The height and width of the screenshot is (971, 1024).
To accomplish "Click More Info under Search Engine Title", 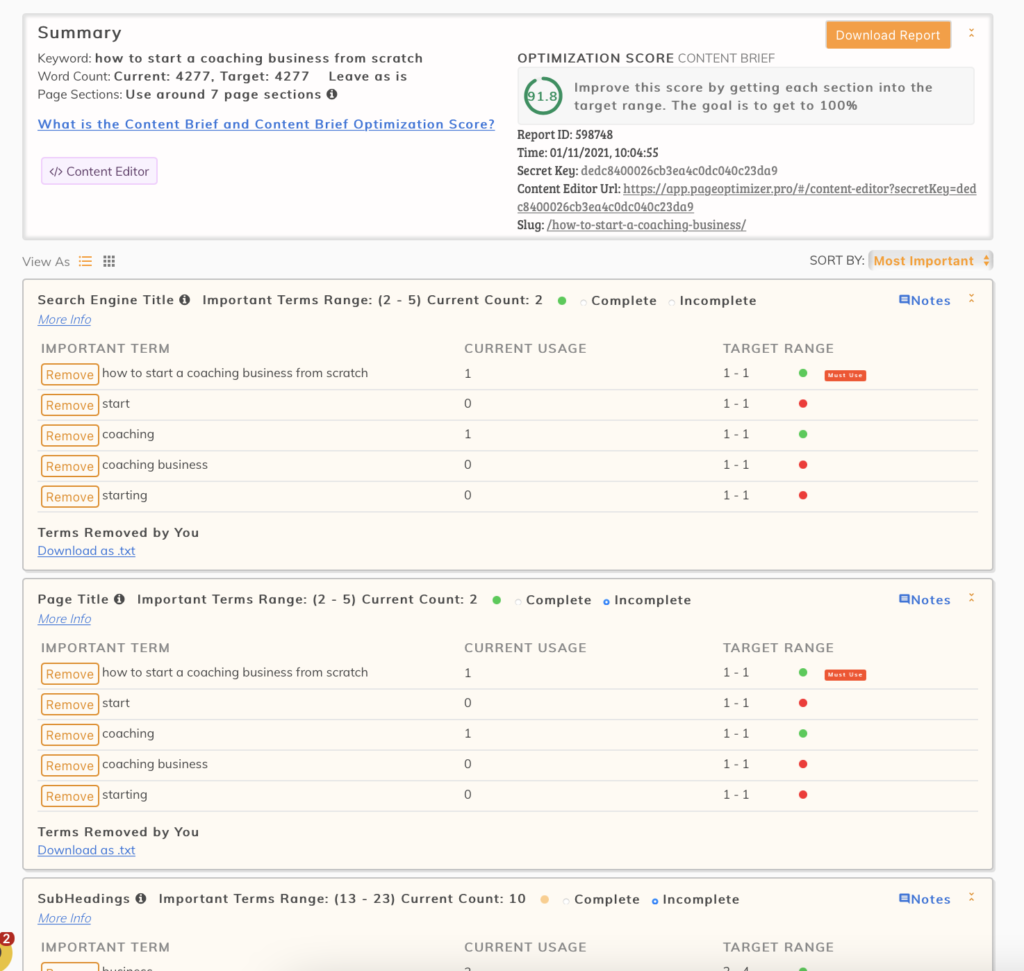I will coord(64,319).
